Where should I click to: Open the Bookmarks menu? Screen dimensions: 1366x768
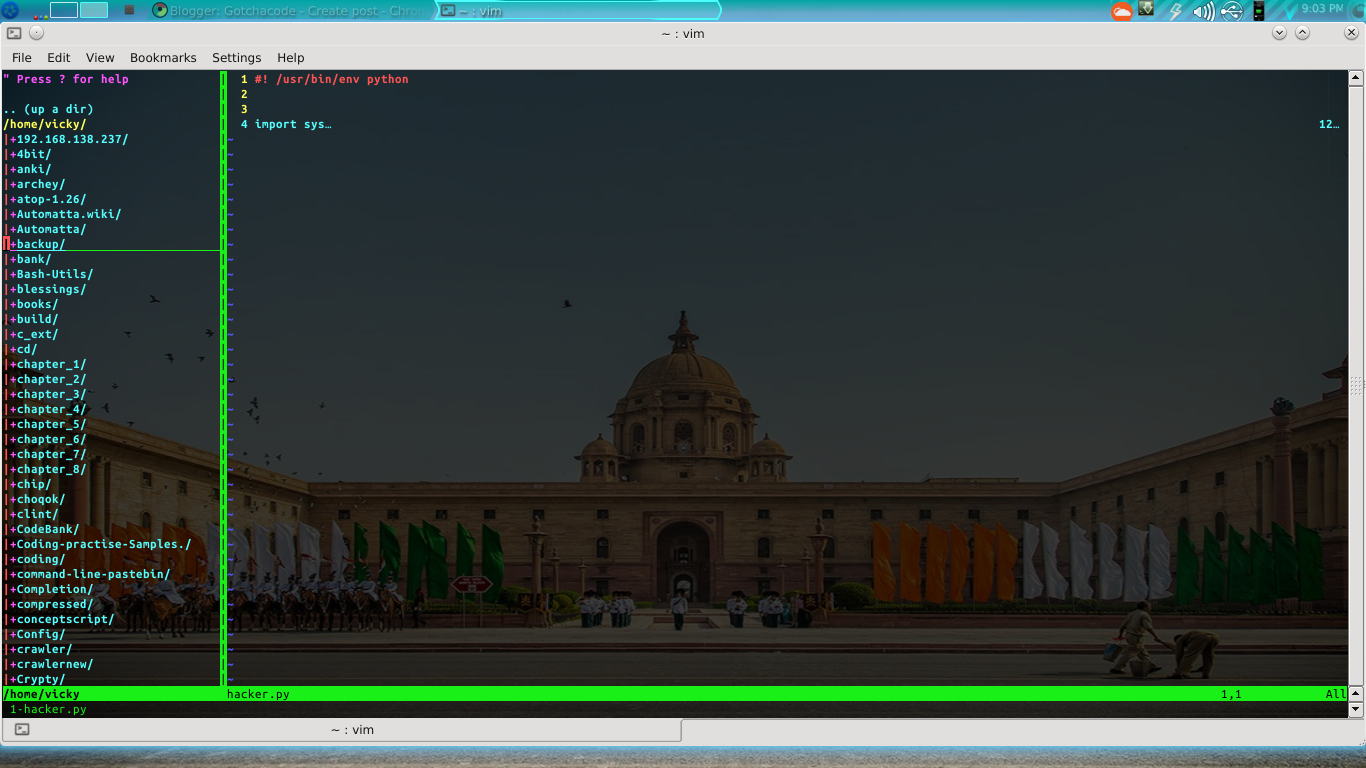point(163,58)
